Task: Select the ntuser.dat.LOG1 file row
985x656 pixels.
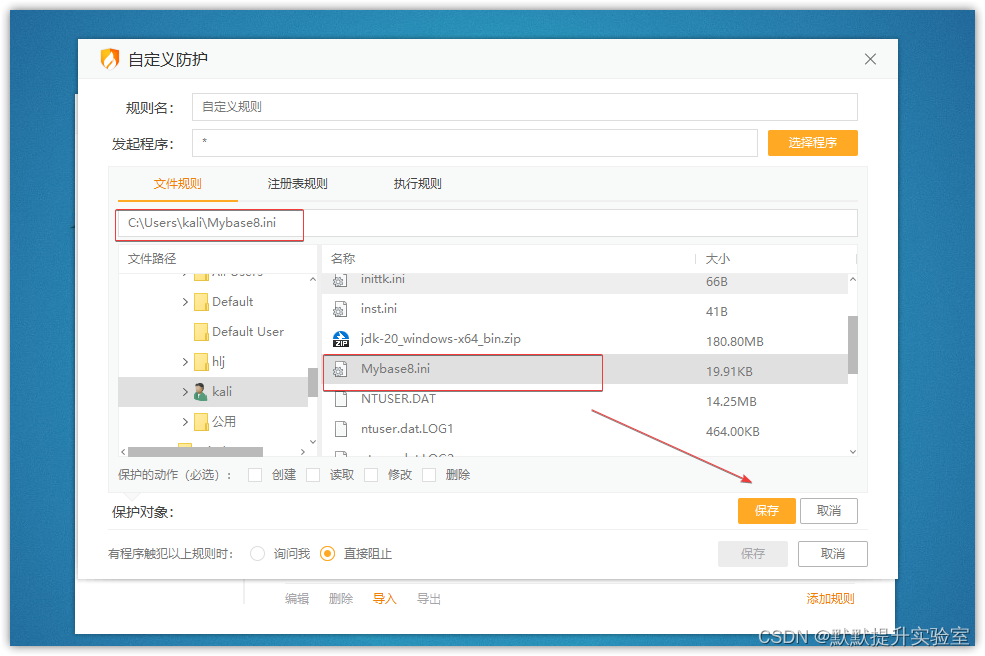Action: [x=585, y=429]
